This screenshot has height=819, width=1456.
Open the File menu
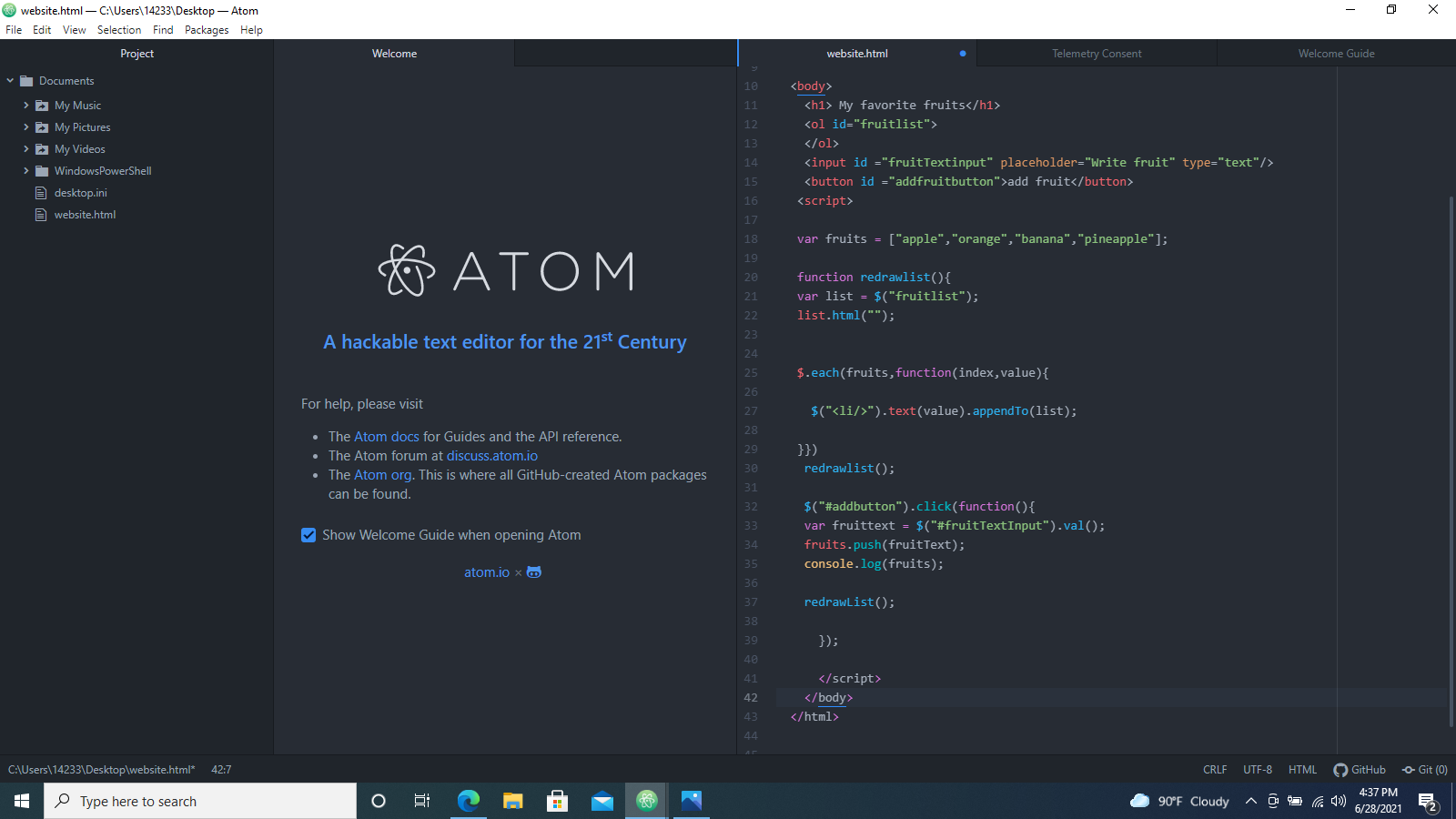[14, 30]
